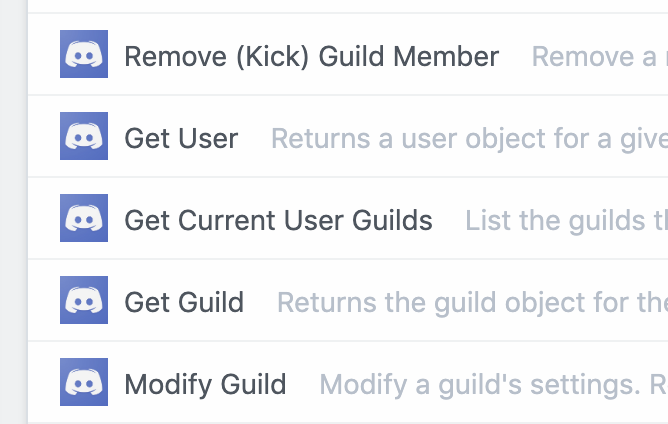Click blank space between Get User and its description

255,138
